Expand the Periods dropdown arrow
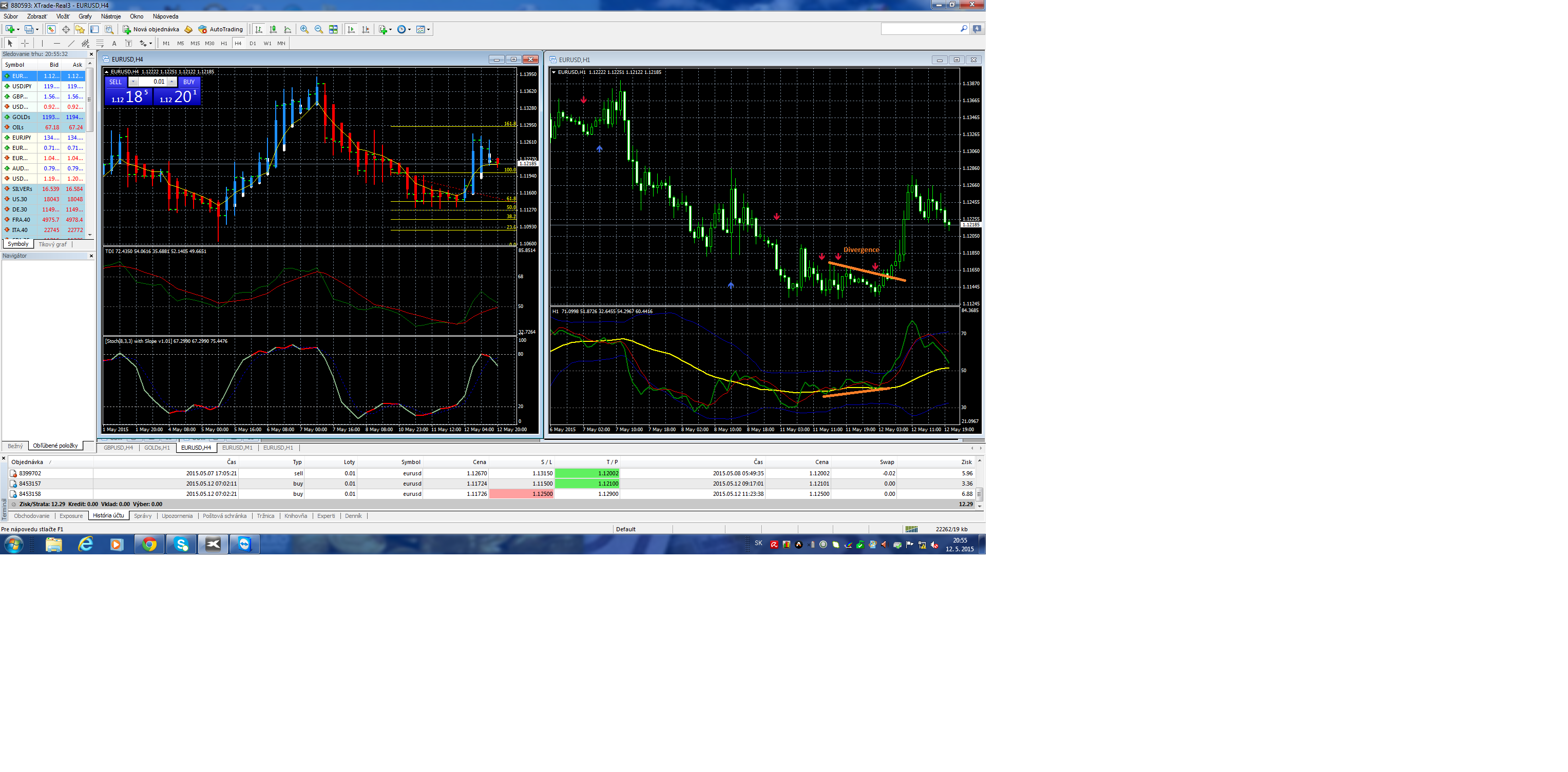Screen dimensions: 1568x772 tap(410, 29)
